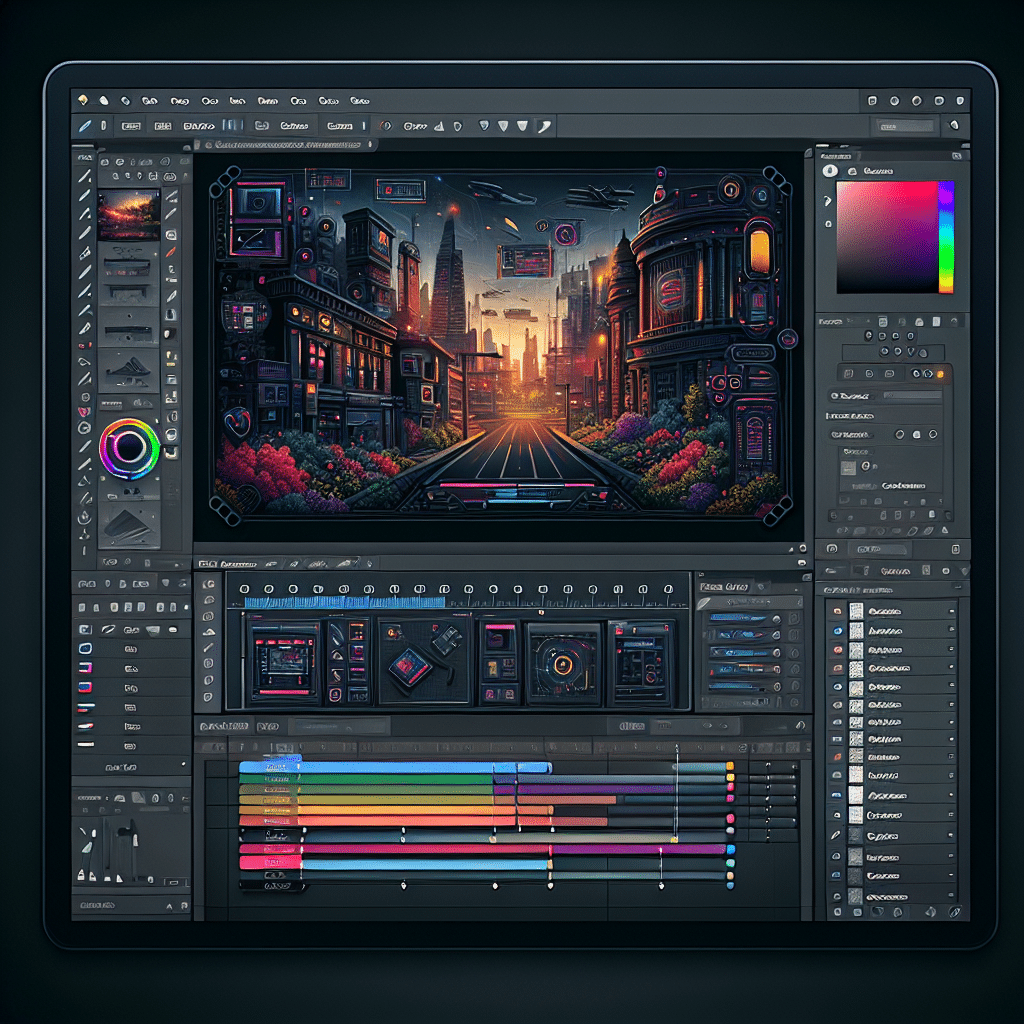Select the blue pencil tool in options bar
This screenshot has width=1024, height=1024.
point(85,126)
